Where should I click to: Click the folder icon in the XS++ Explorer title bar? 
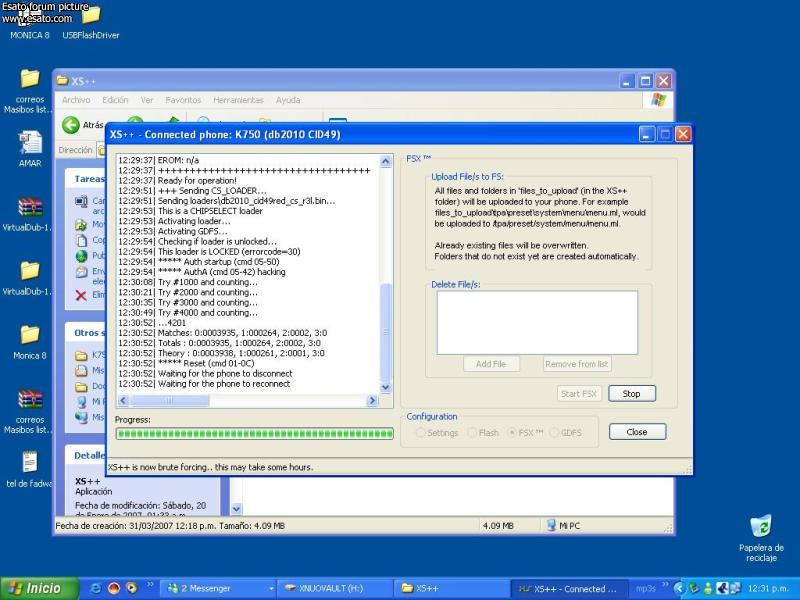[62, 81]
